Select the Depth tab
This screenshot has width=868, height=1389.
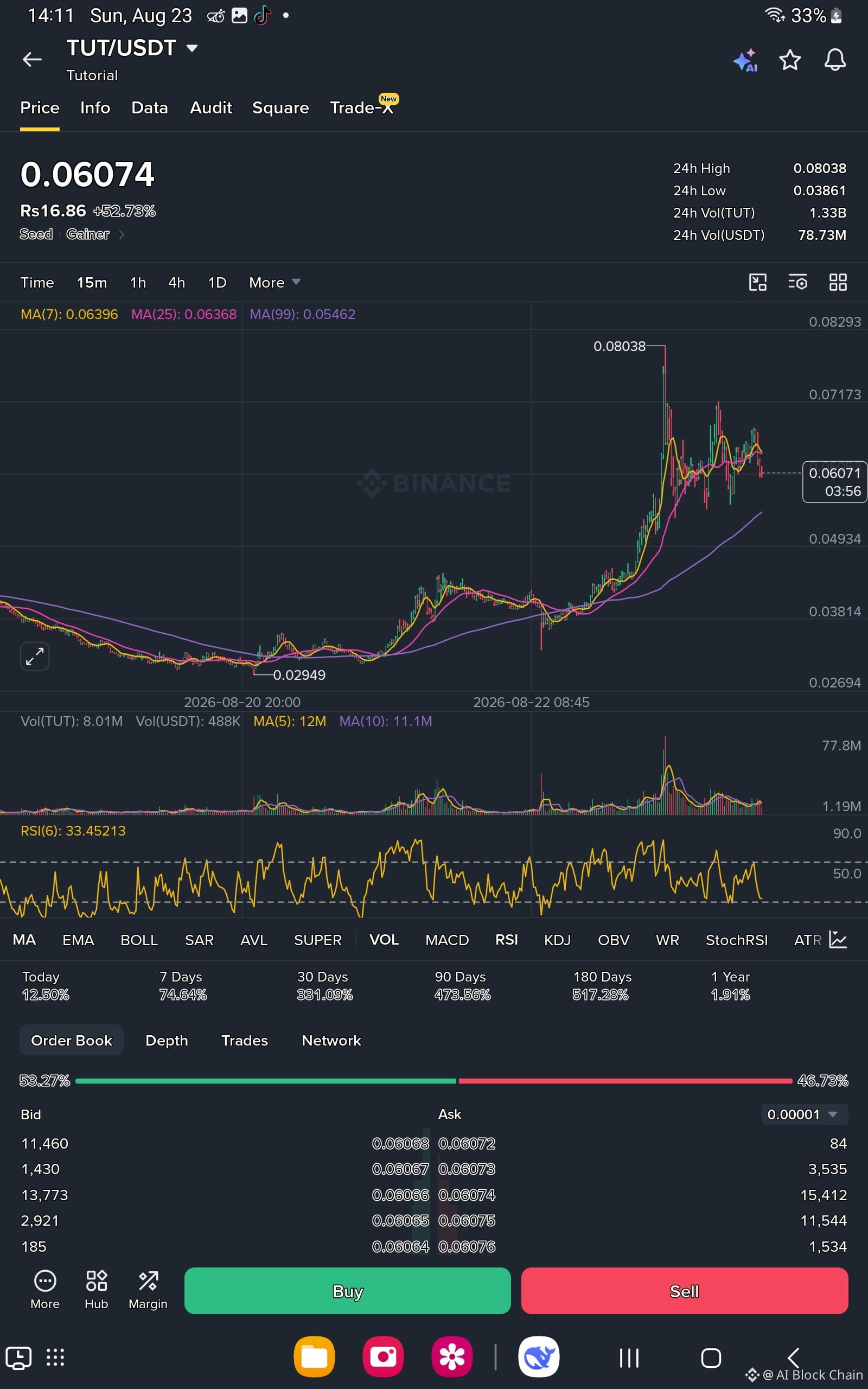pos(167,1041)
